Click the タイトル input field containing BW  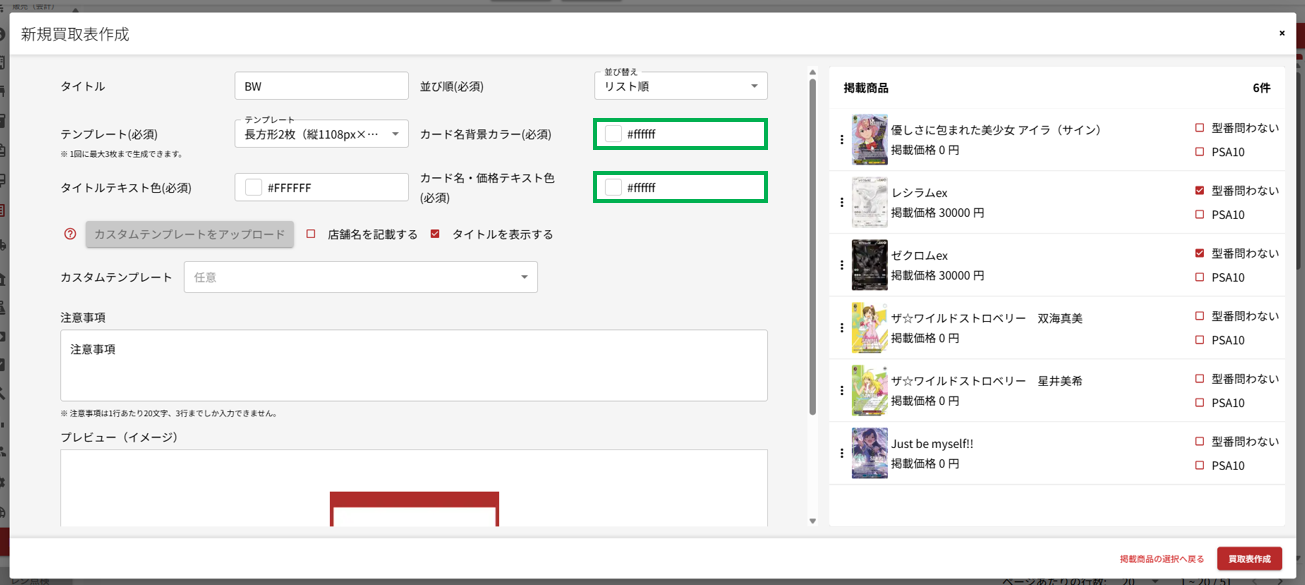(x=321, y=87)
